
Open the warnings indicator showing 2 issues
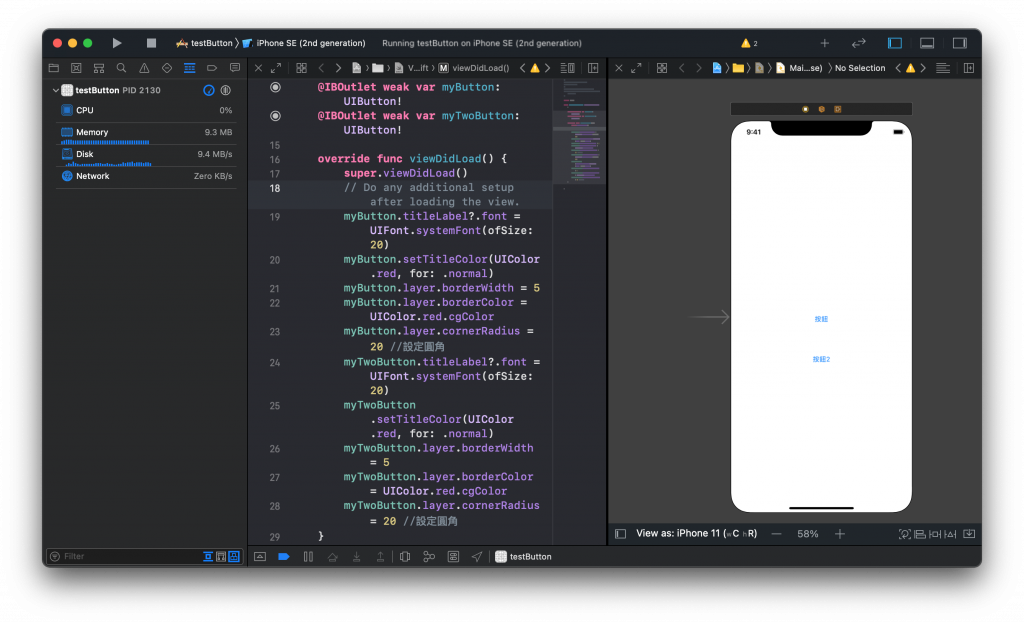point(749,43)
